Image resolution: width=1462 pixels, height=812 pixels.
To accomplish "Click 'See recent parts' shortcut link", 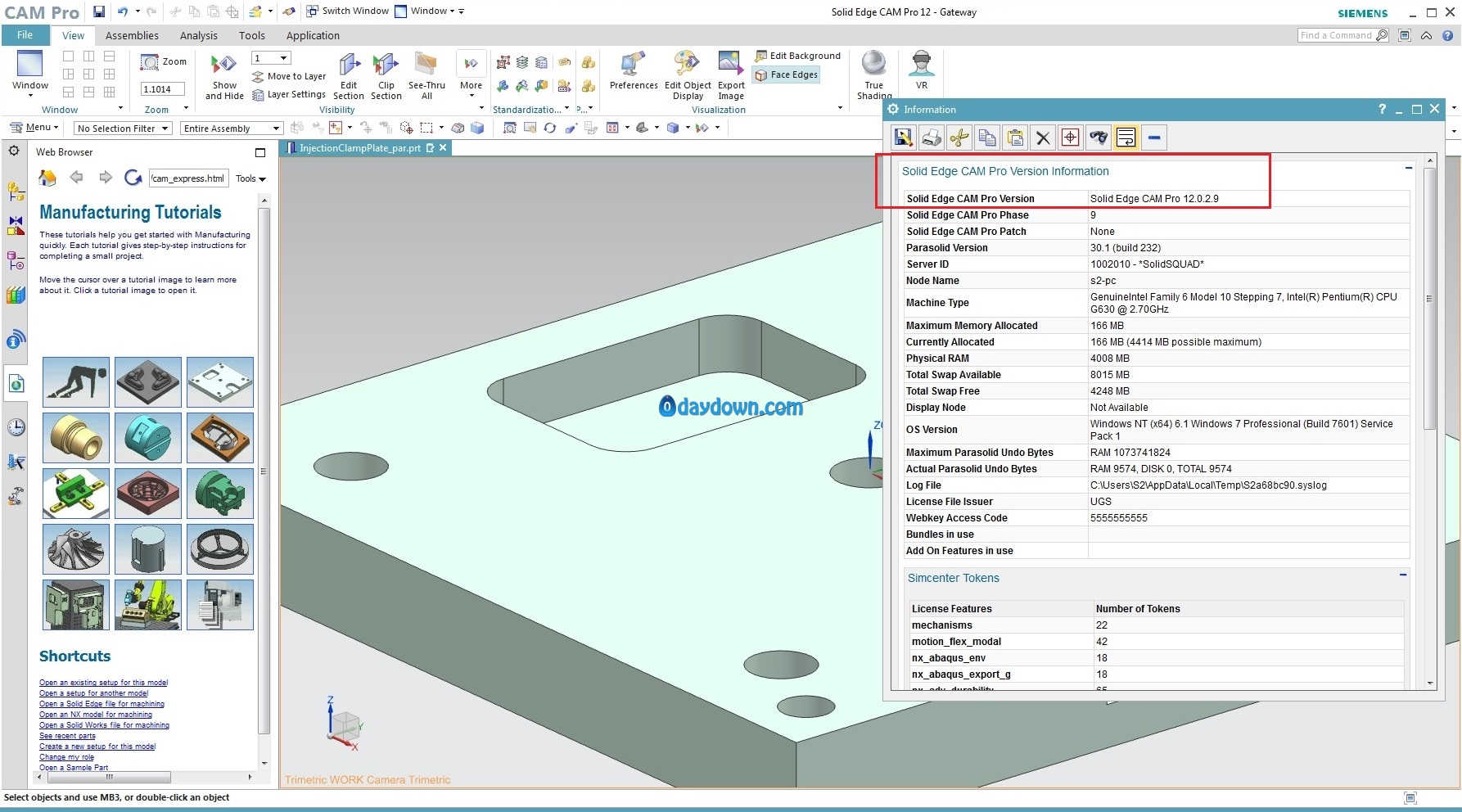I will point(67,736).
